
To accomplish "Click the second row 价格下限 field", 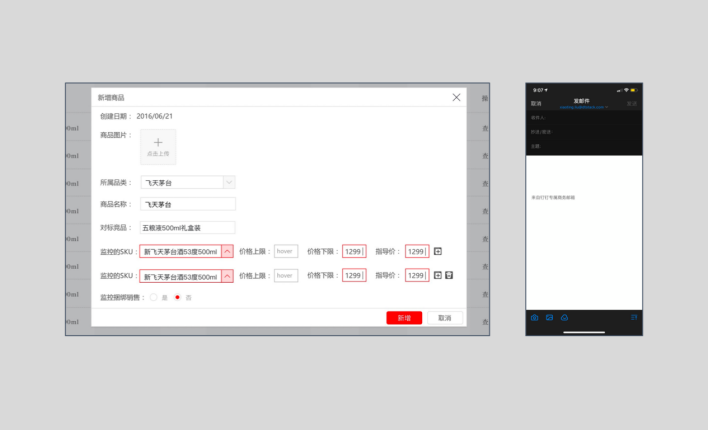I will pyautogui.click(x=354, y=276).
